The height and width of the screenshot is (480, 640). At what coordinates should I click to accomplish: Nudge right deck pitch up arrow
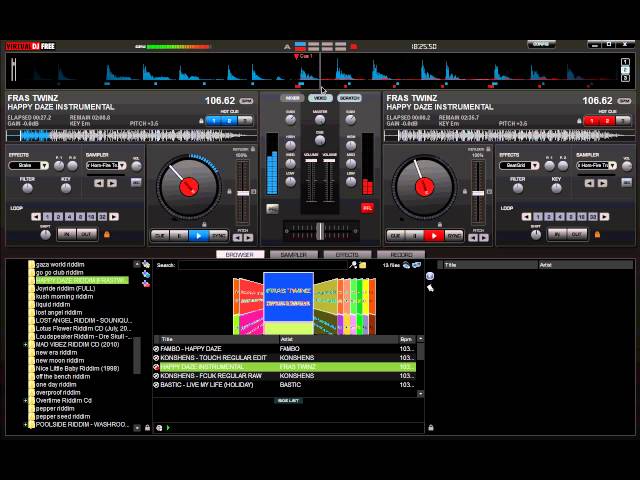point(484,238)
